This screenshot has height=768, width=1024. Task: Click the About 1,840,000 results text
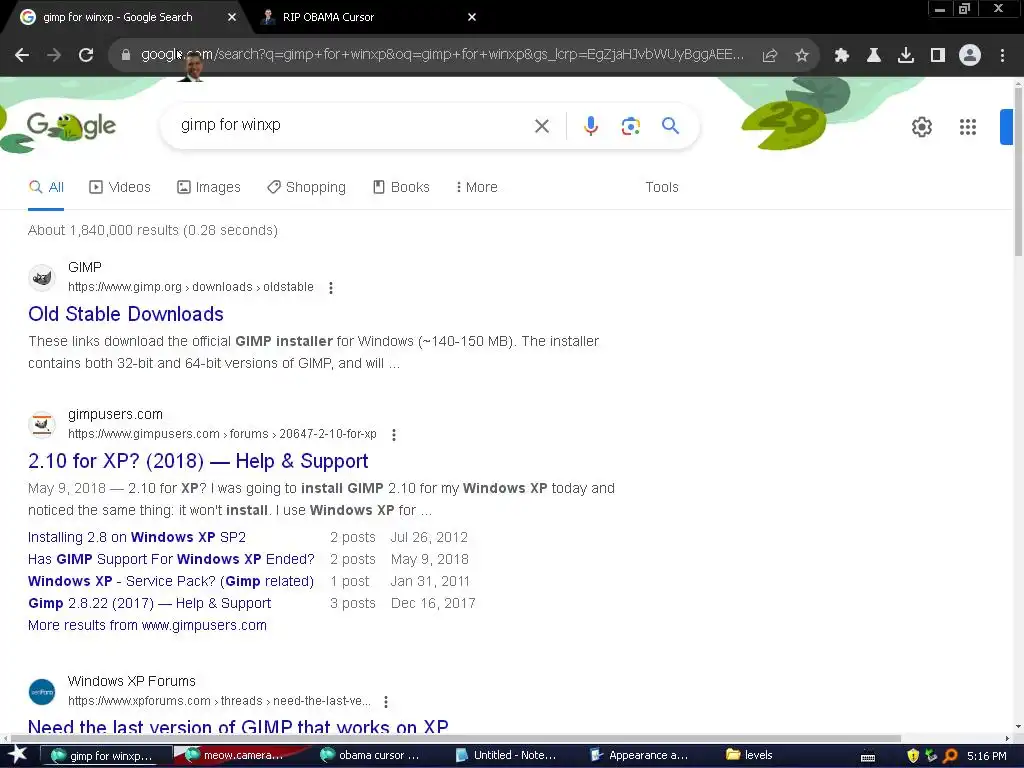tap(153, 231)
